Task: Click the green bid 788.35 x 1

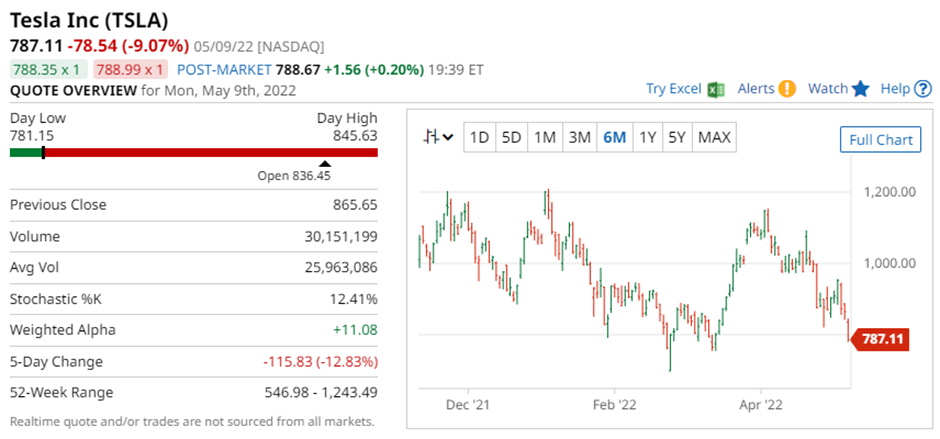Action: (x=49, y=70)
